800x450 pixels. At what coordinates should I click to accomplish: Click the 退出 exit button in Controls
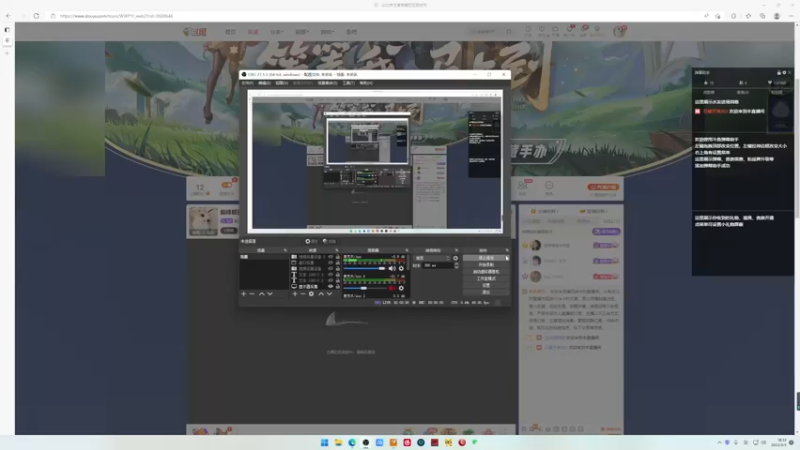point(486,292)
